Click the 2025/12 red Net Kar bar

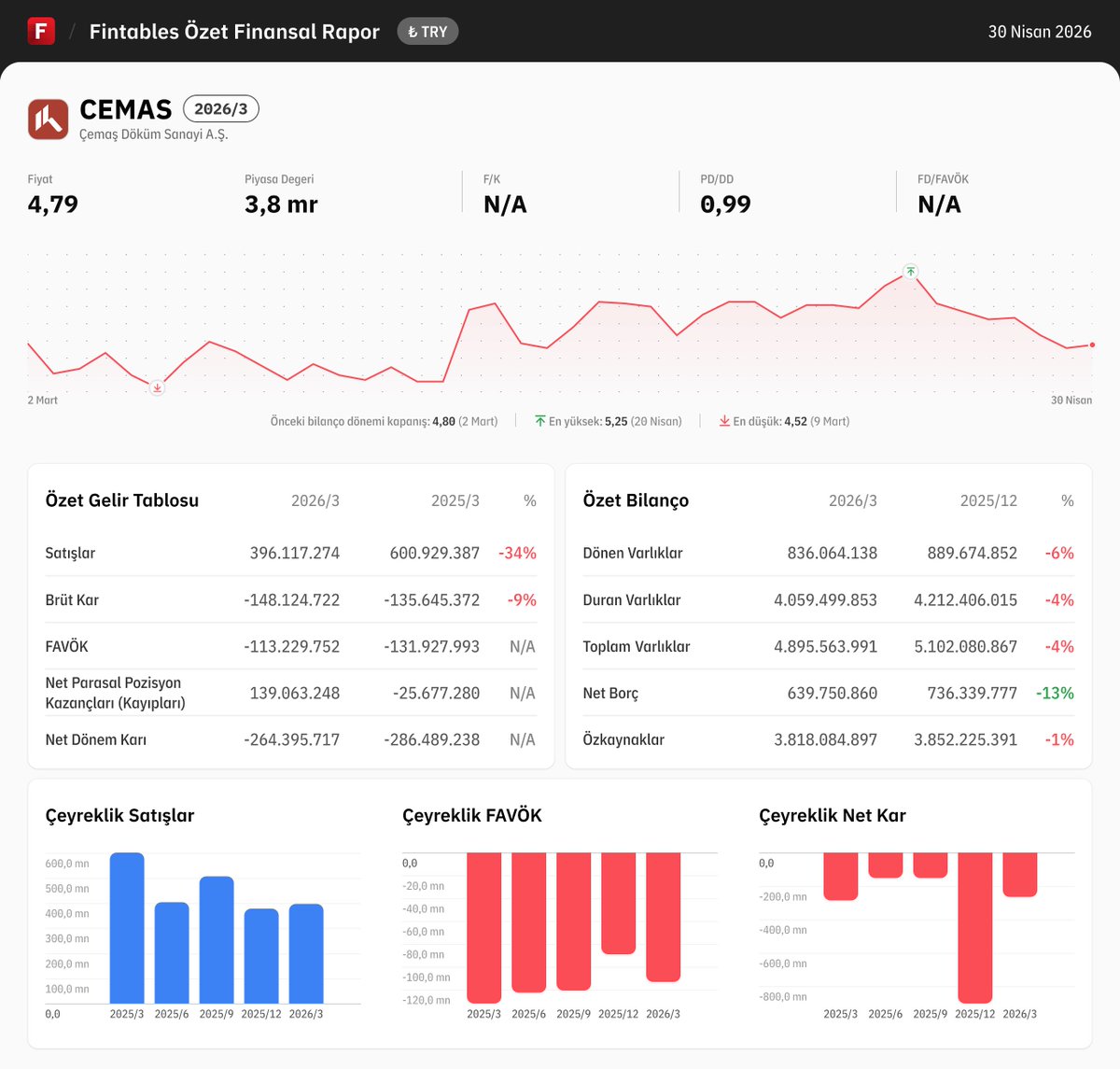click(975, 928)
